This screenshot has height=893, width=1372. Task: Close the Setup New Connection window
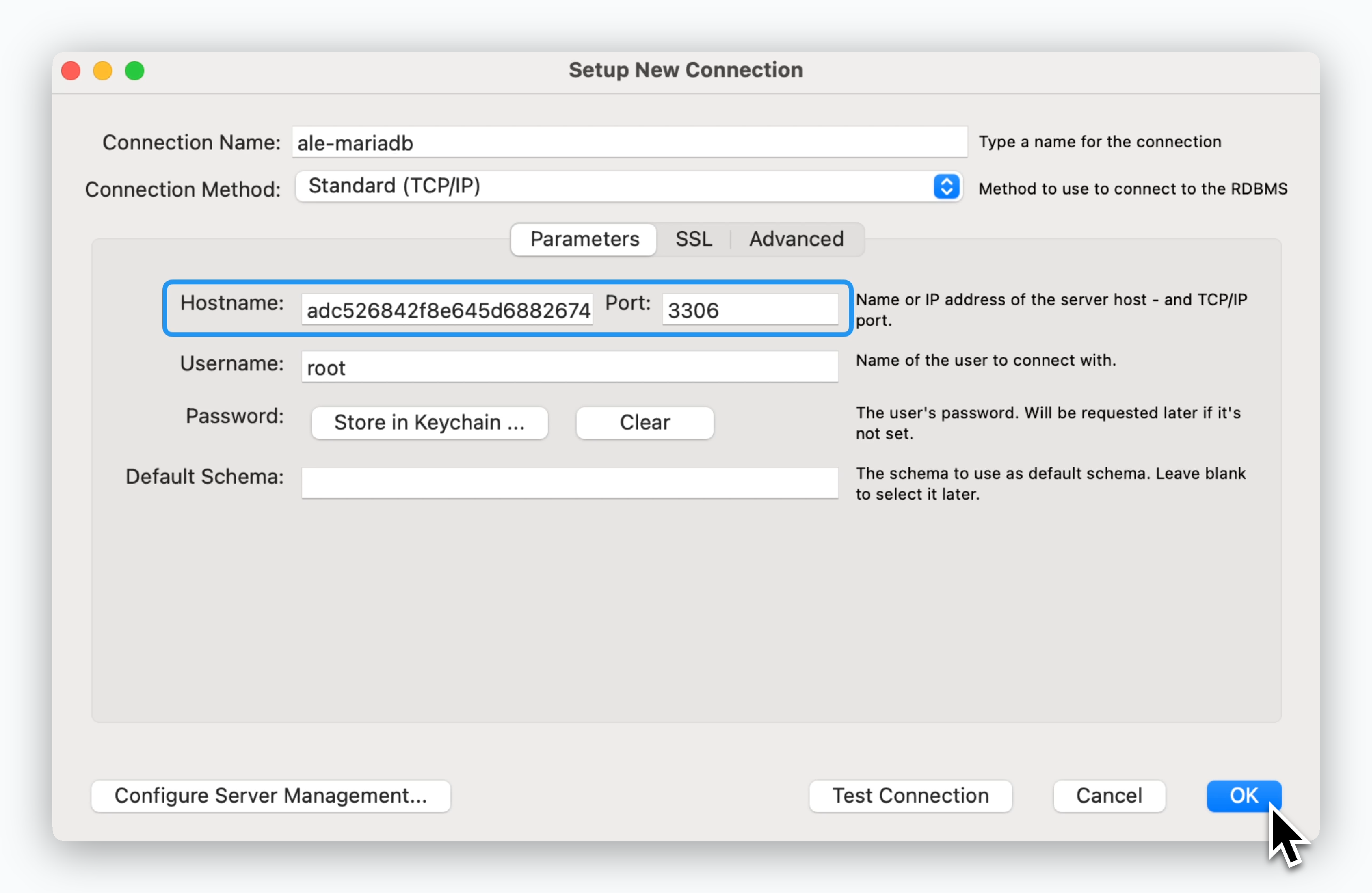[71, 71]
